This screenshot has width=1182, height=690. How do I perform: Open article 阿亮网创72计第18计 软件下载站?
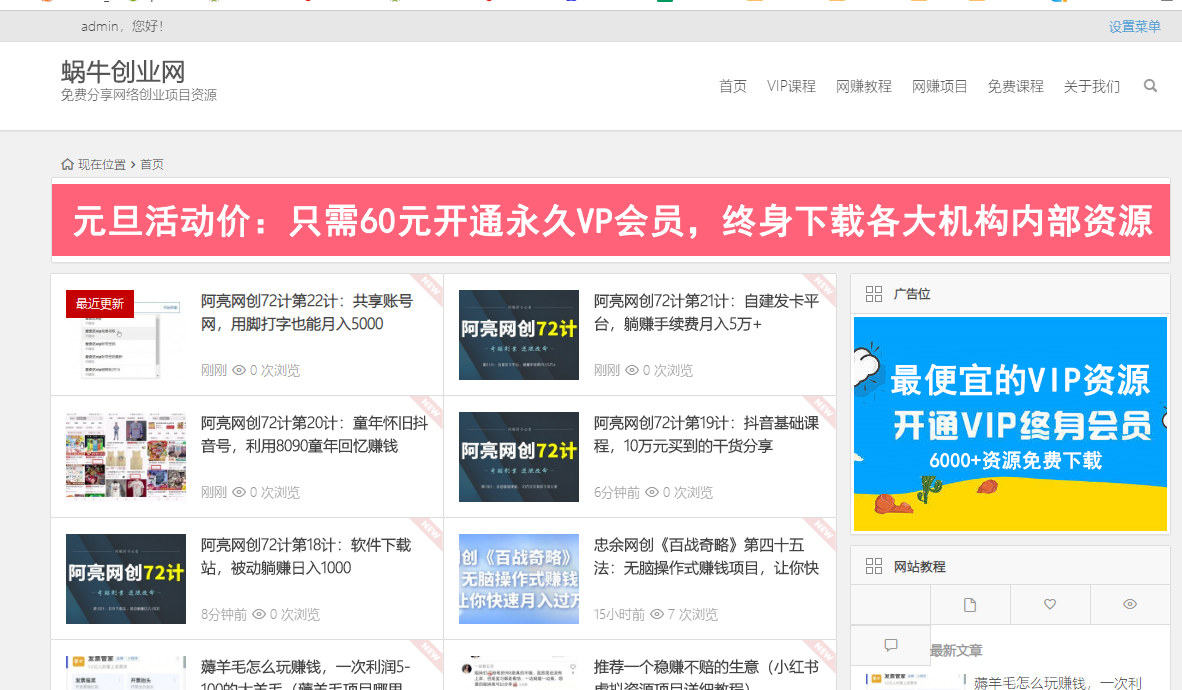pyautogui.click(x=305, y=556)
